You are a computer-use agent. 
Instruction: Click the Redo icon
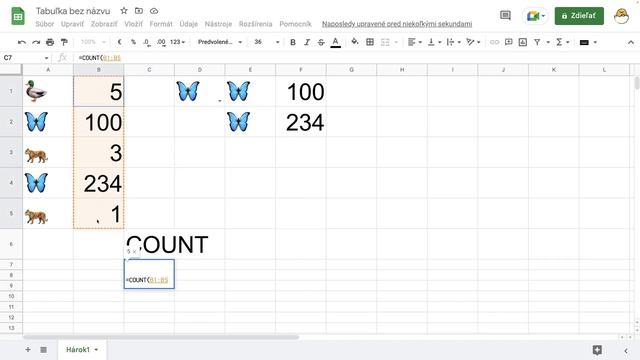click(36, 42)
